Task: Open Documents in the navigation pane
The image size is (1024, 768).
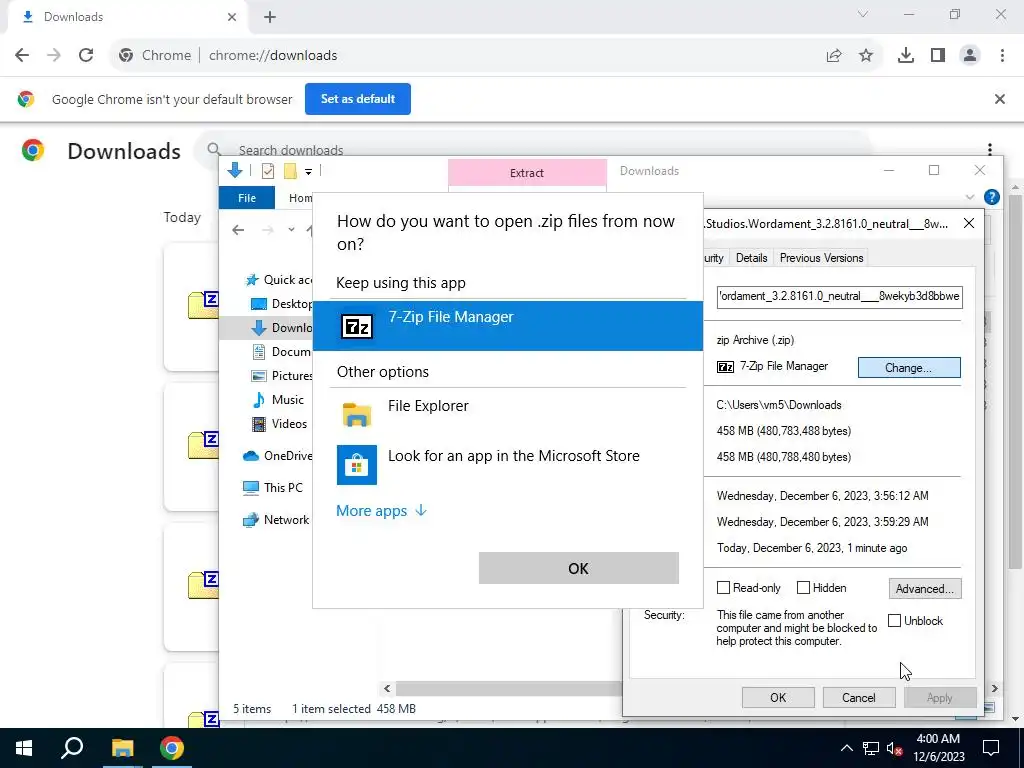Action: 281,351
